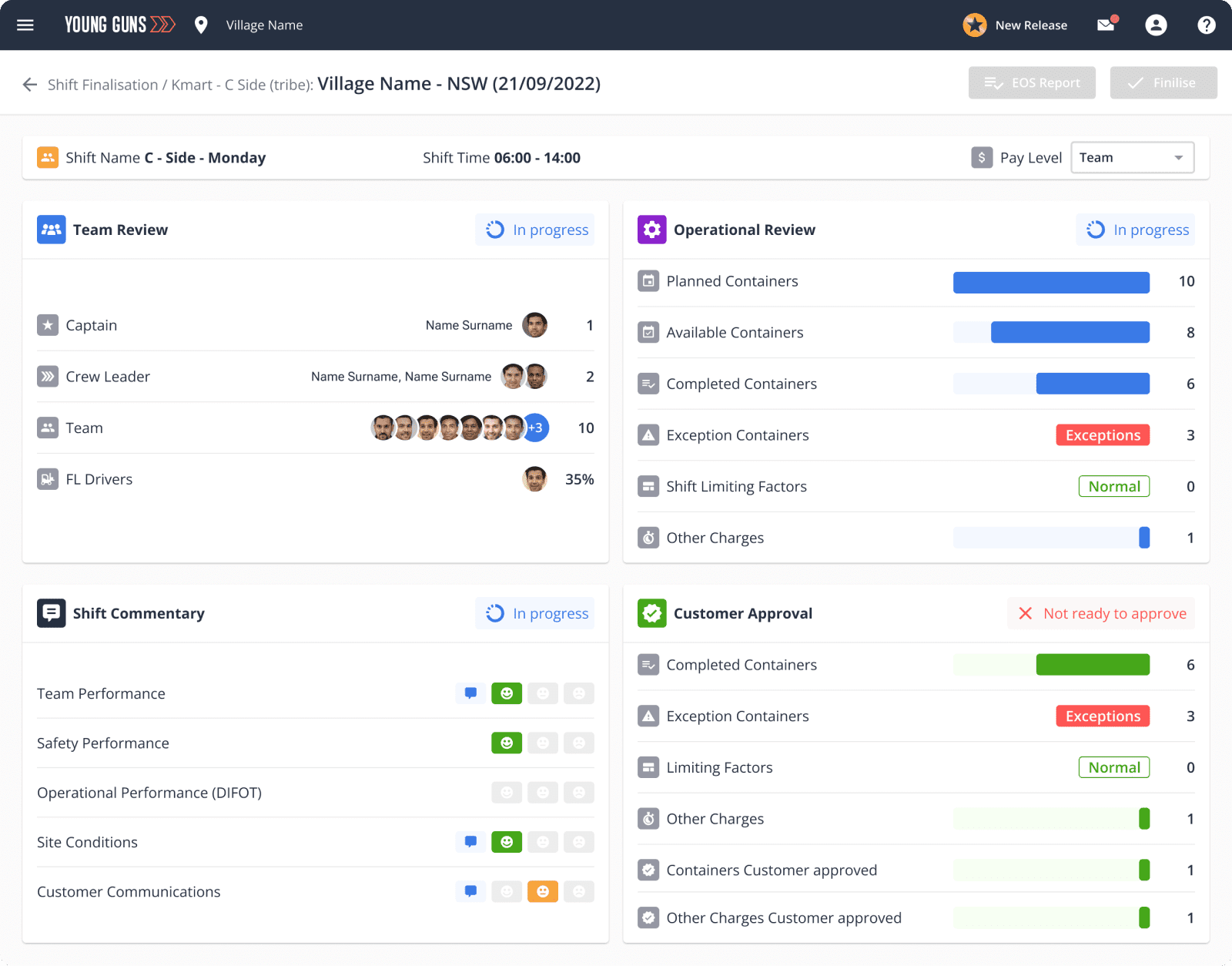Open Customer Communications comment bubble
Viewport: 1232px width, 966px height.
[x=470, y=891]
